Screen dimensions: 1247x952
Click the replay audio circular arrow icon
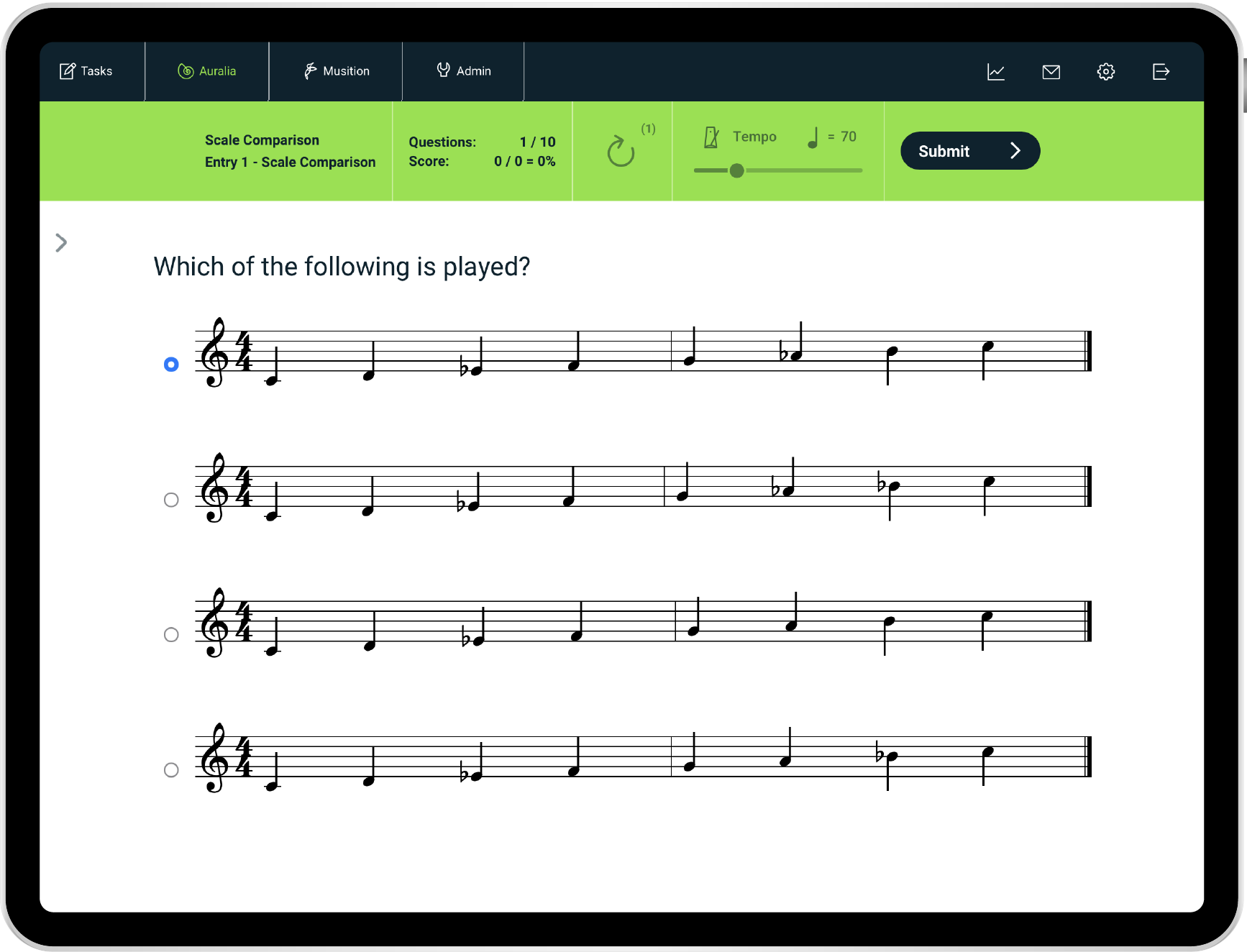(x=621, y=151)
